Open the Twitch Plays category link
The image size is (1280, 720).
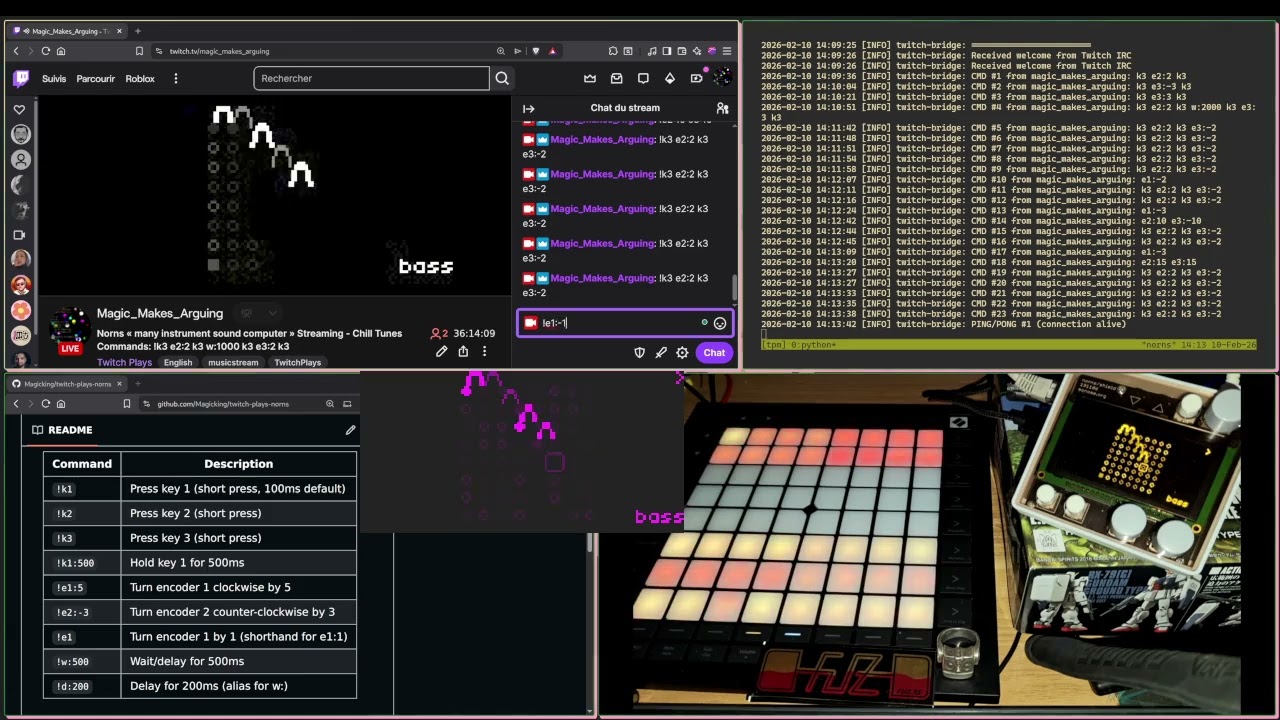pyautogui.click(x=124, y=362)
